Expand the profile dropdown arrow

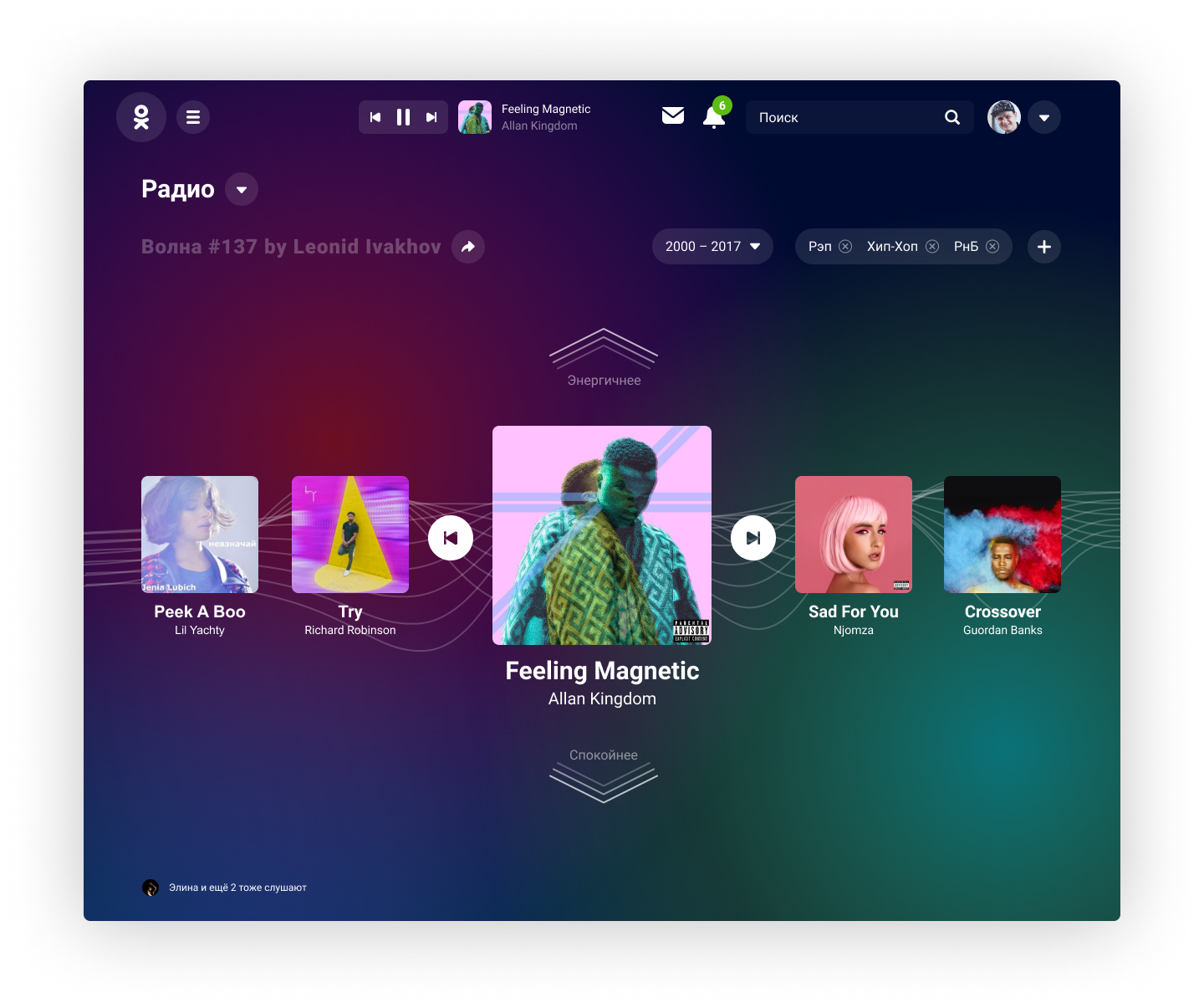[x=1044, y=117]
